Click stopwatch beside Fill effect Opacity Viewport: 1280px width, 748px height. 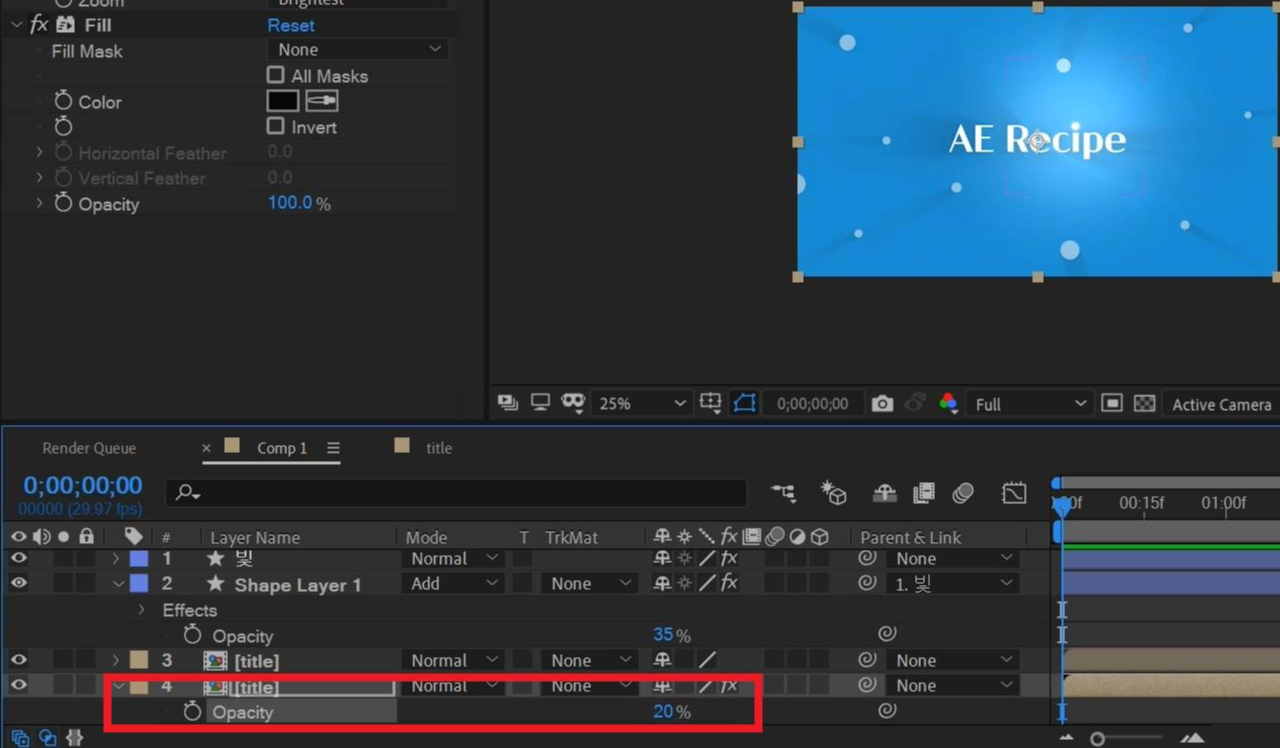click(63, 203)
